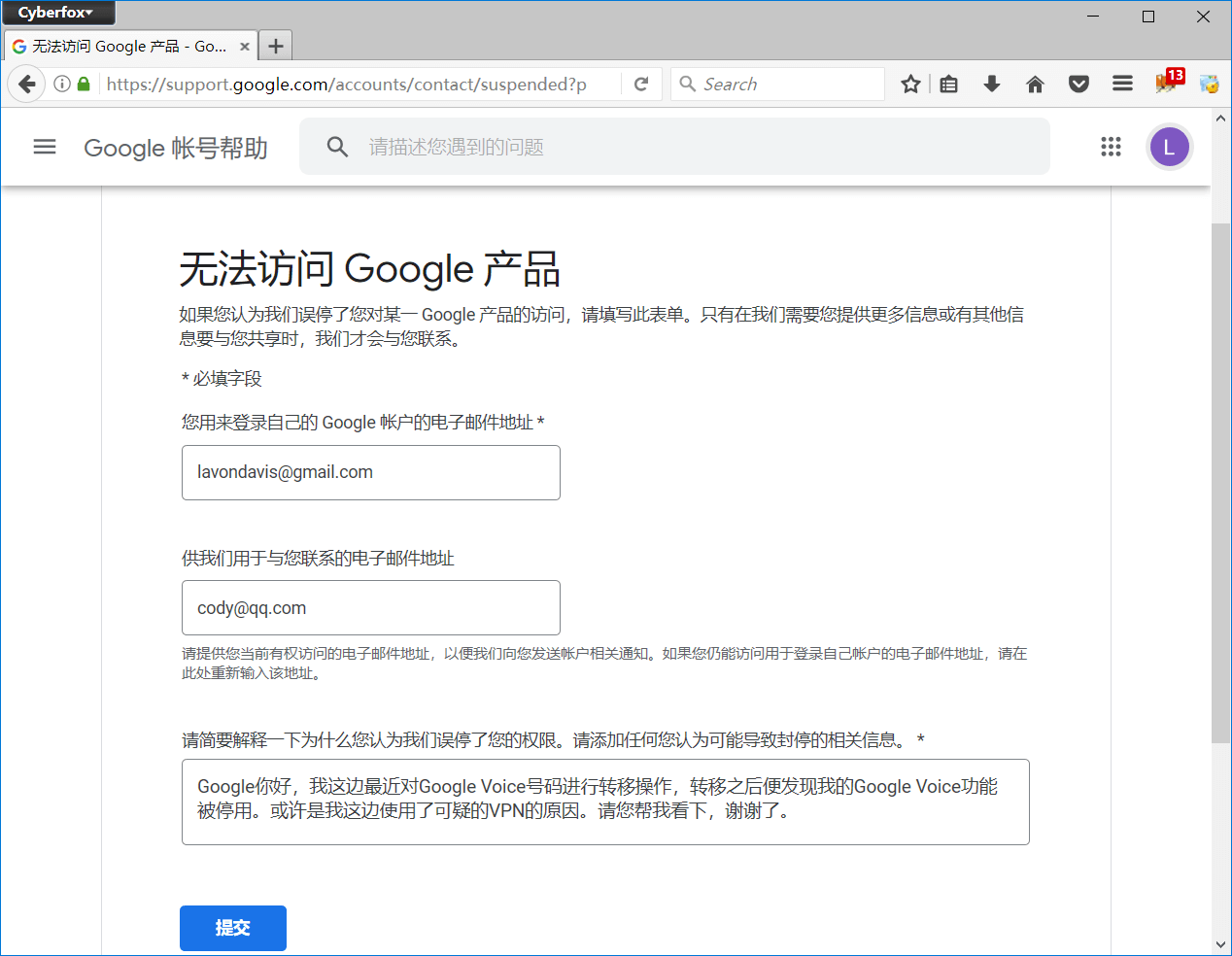Screen dimensions: 1232x956
Task: Click the help search magnifier icon
Action: click(x=337, y=147)
